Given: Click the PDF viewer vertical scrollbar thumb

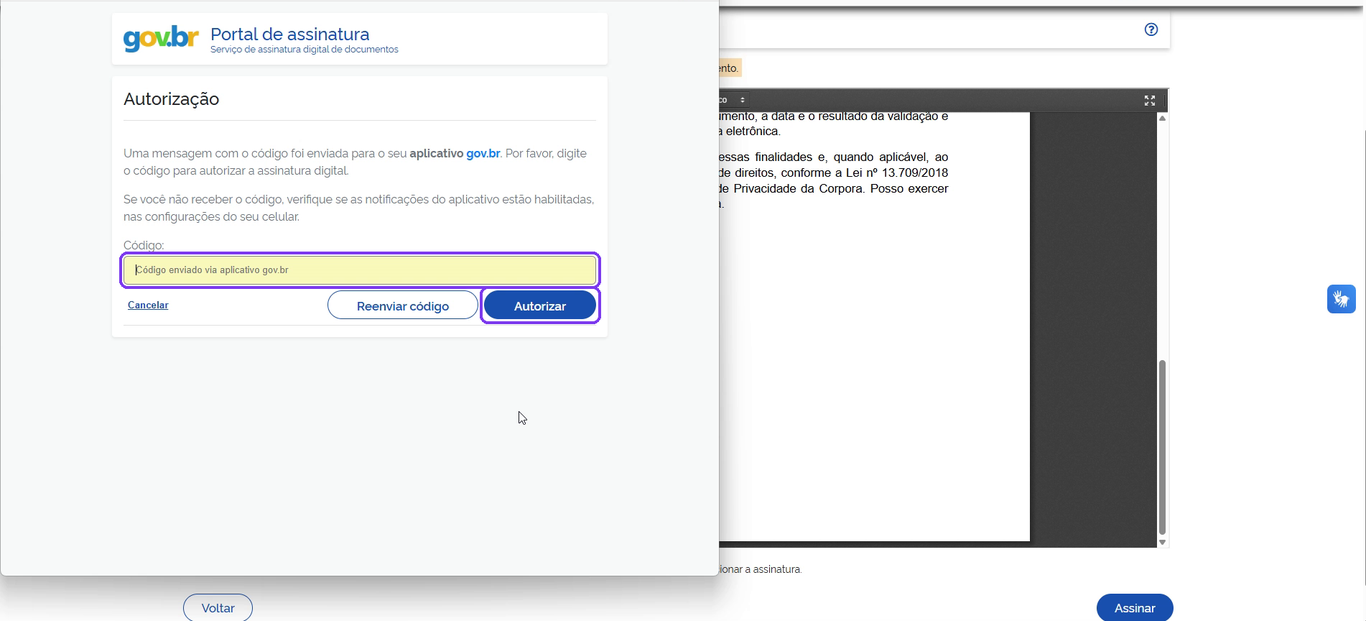Looking at the screenshot, I should (1162, 447).
